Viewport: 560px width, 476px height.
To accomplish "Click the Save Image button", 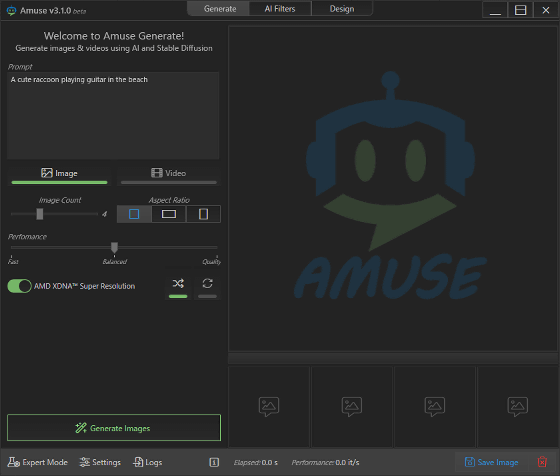I will click(x=491, y=462).
